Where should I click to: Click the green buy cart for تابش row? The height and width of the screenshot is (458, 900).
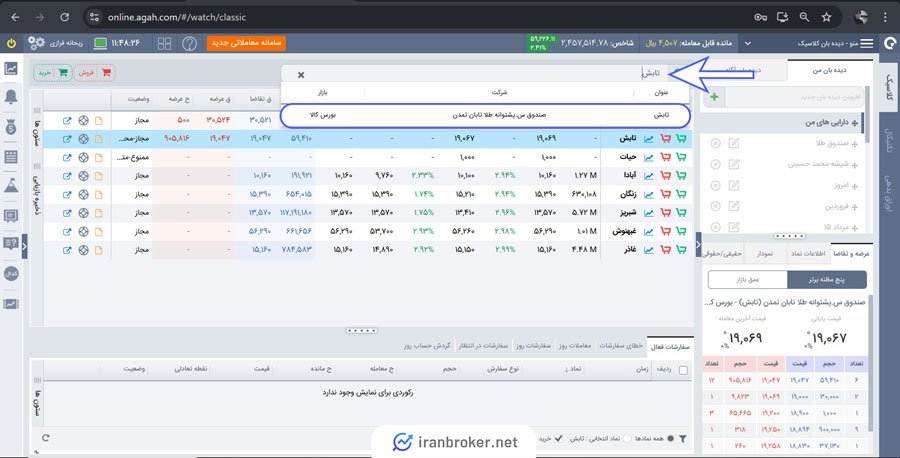tap(681, 138)
